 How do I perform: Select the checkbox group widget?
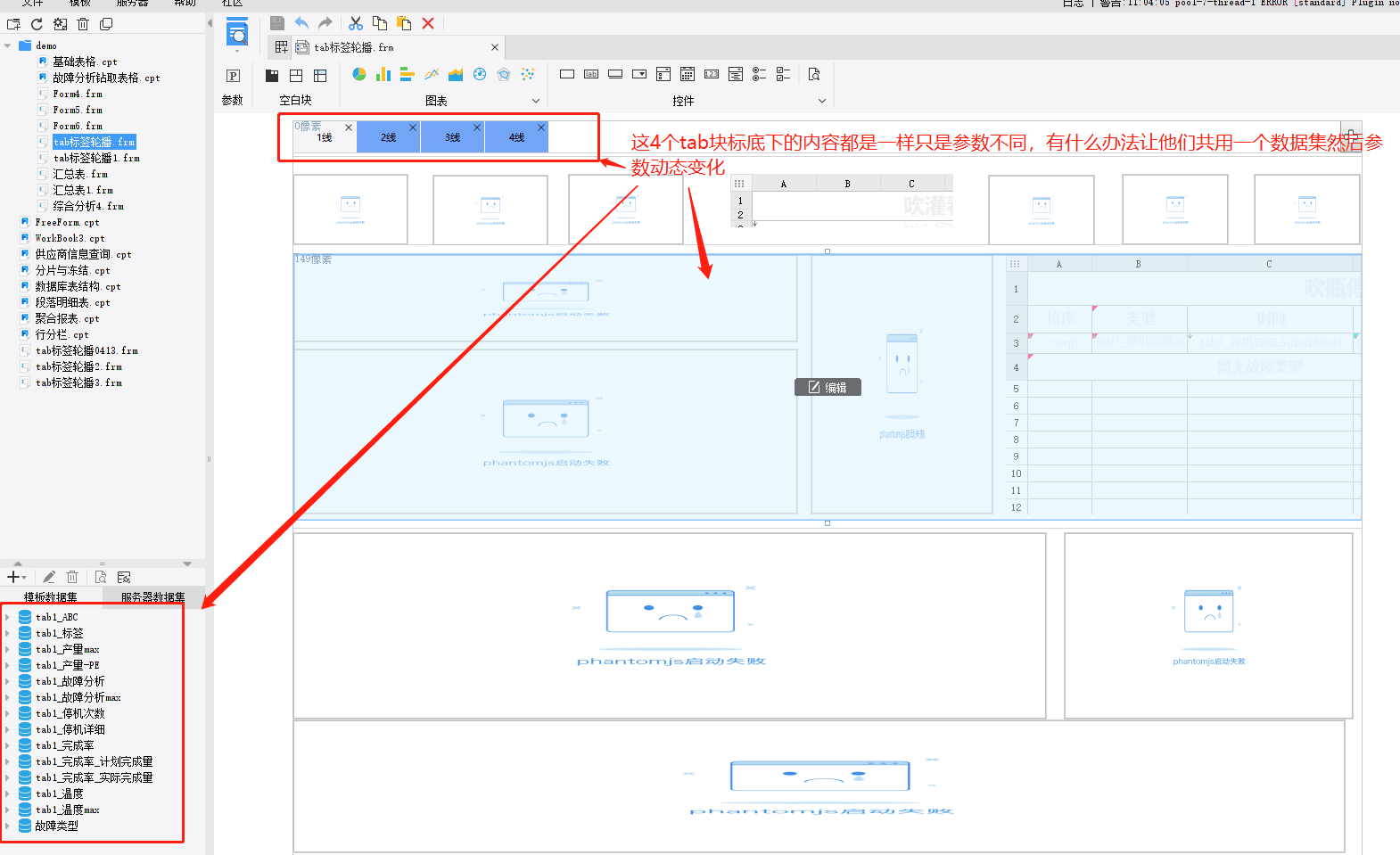[784, 74]
